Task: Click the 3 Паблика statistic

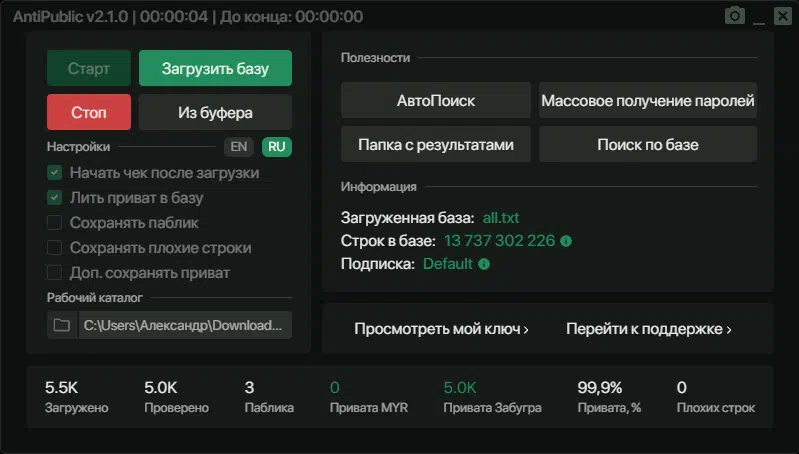Action: coord(269,397)
